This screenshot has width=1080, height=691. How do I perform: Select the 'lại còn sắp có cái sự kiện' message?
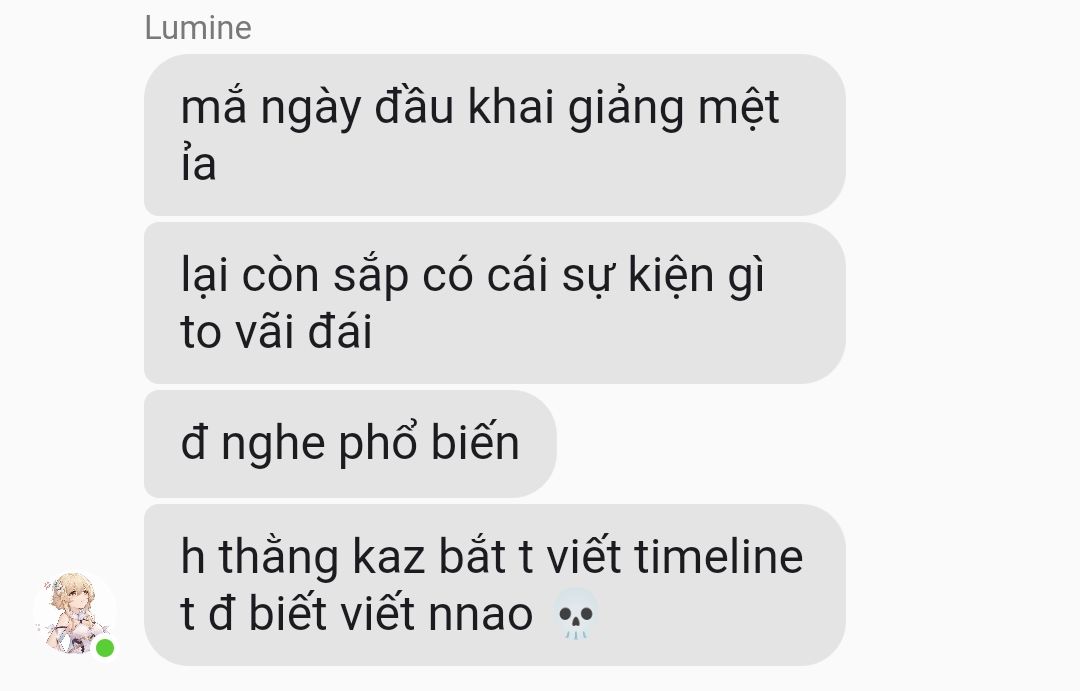(495, 303)
